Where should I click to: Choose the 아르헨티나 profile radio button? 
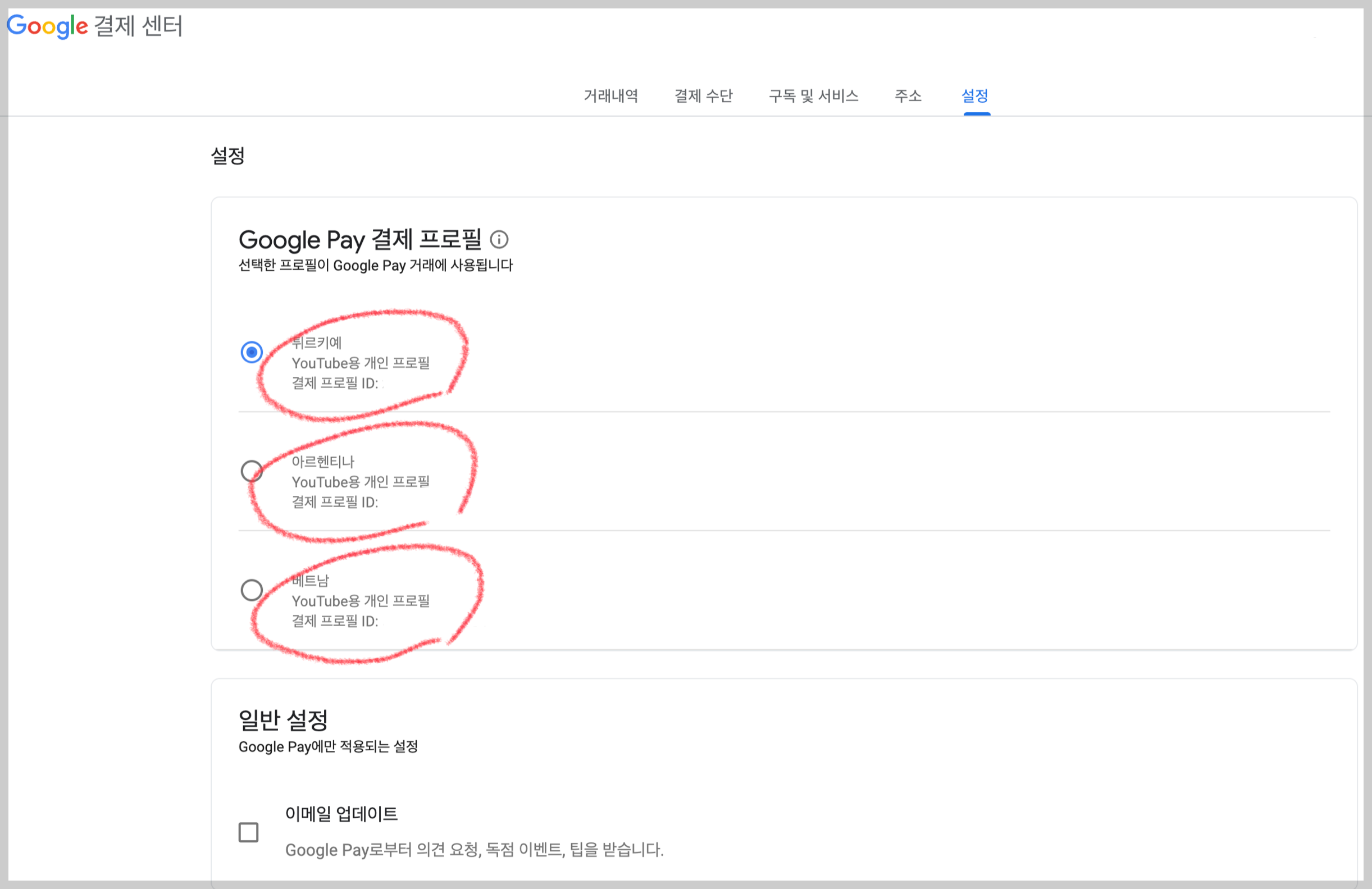click(x=252, y=471)
